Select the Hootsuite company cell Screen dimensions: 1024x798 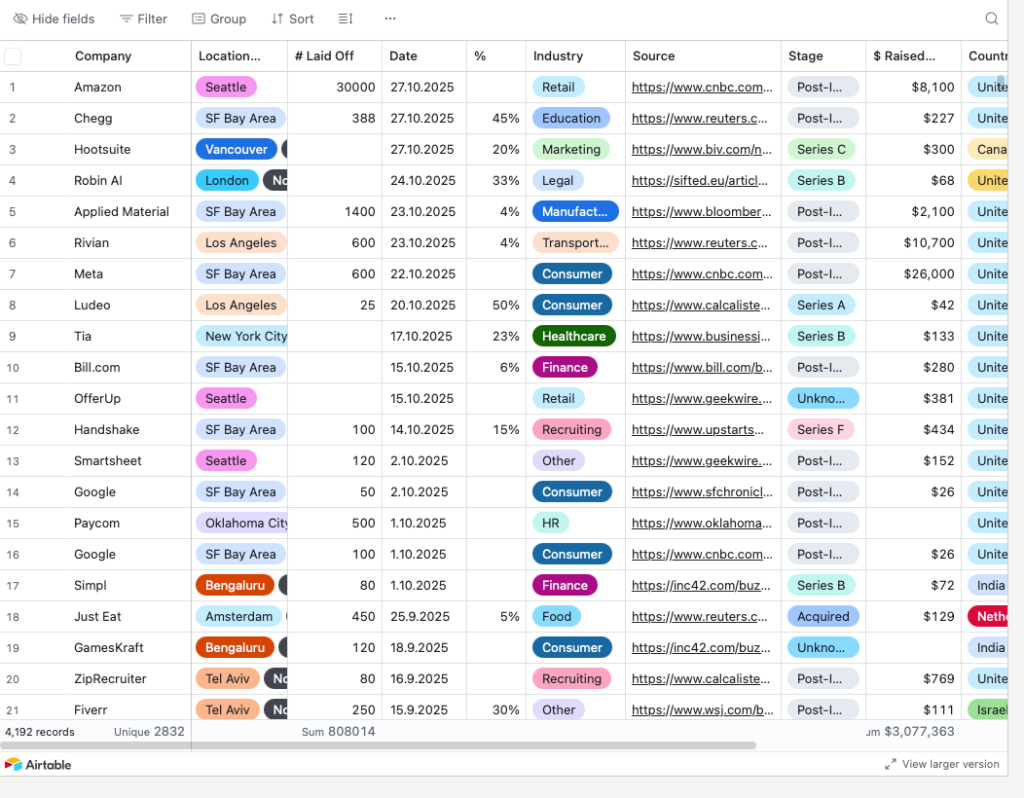tap(102, 149)
